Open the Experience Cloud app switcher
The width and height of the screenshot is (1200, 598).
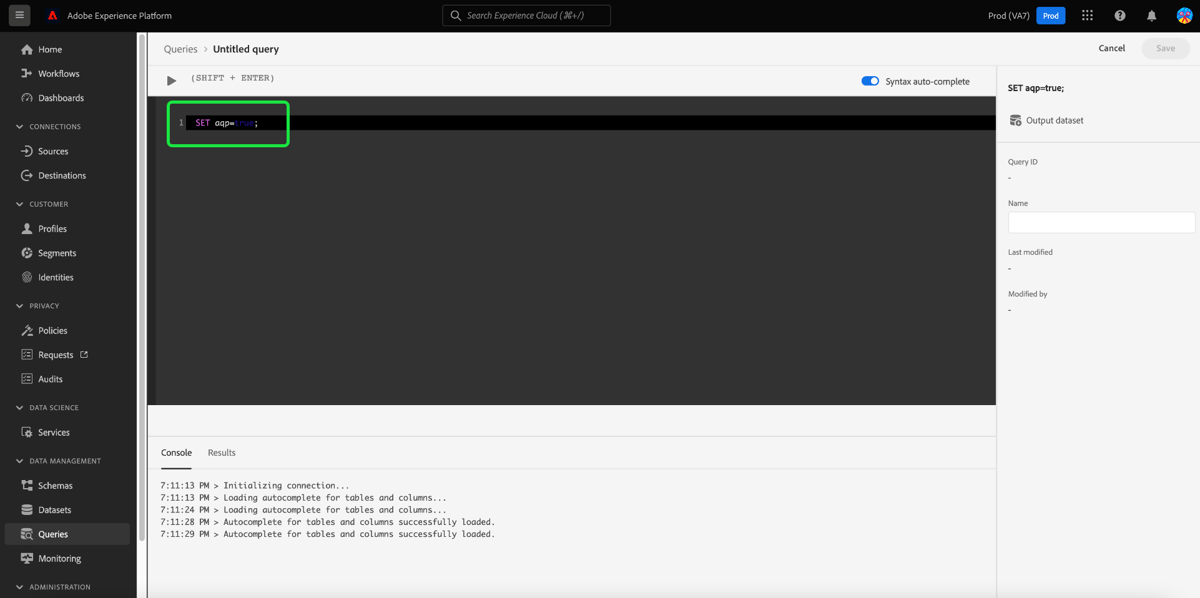click(1087, 15)
